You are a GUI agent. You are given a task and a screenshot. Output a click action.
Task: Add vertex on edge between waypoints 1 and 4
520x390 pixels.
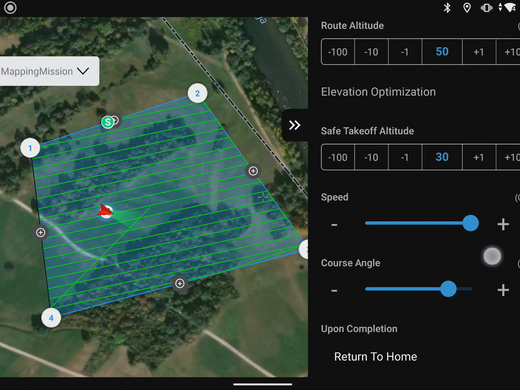(x=41, y=232)
